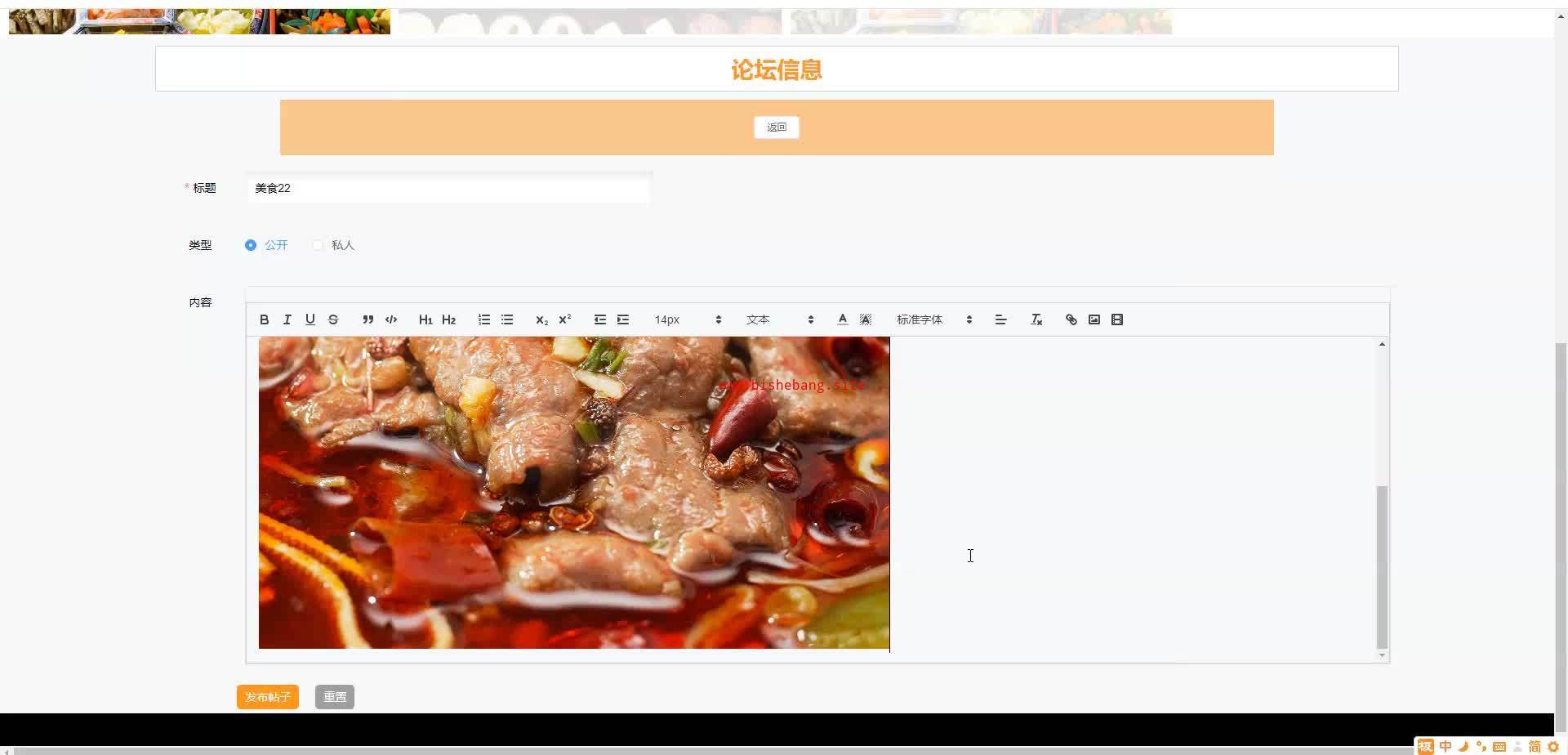Viewport: 1568px width, 755px height.
Task: Insert a code block from the toolbar
Action: pos(391,319)
